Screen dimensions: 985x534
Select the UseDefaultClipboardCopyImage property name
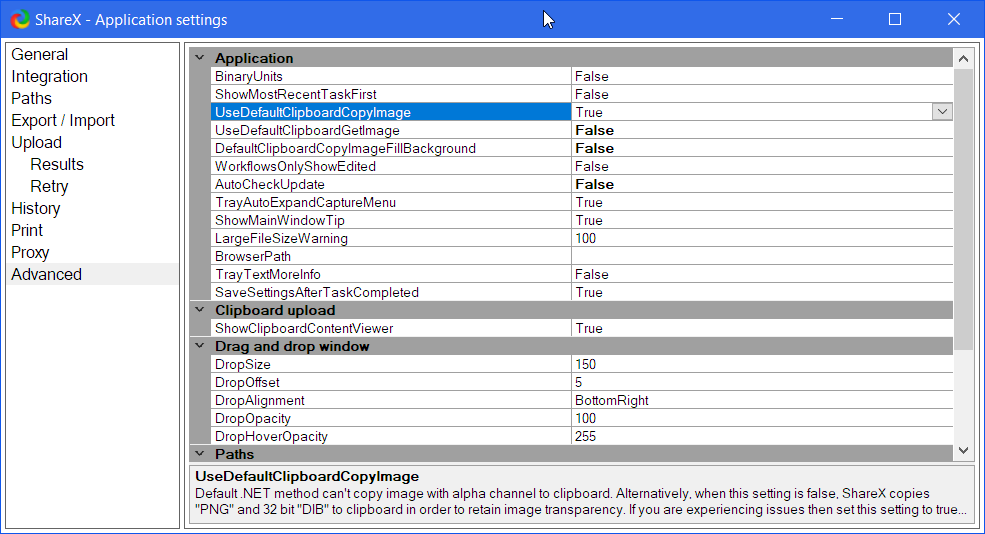click(391, 112)
